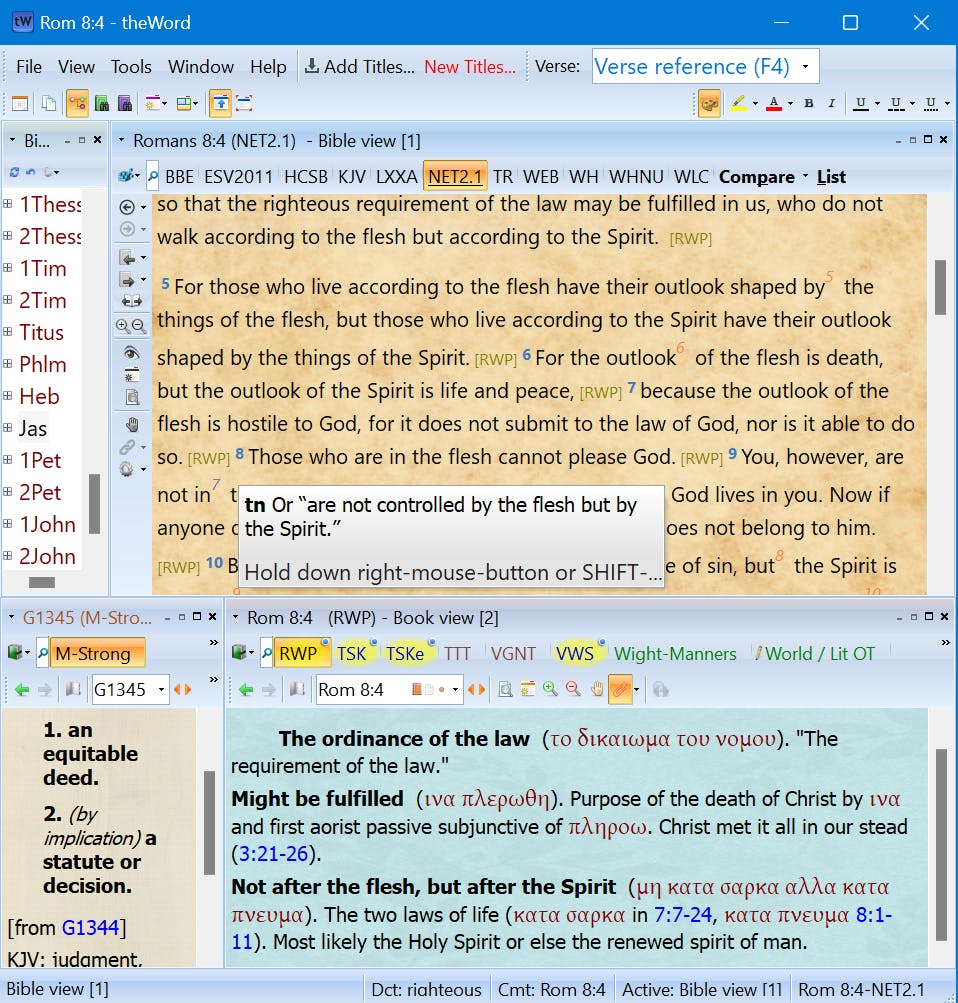Click the yellow highlighter icon in toolbar

click(739, 103)
